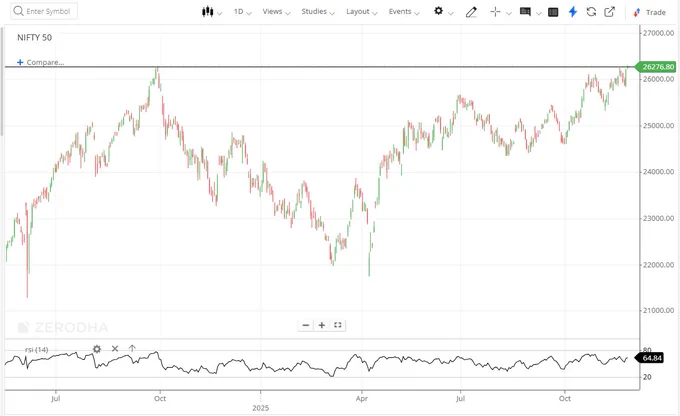Screen dimensions: 680x416
Task: Click the 21000.00 price axis label
Action: [x=658, y=311]
